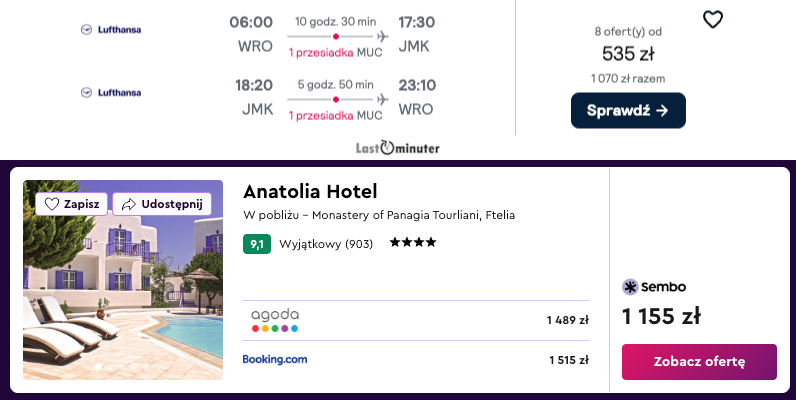
Task: Share the hotel via Udostępnij
Action: tap(162, 204)
